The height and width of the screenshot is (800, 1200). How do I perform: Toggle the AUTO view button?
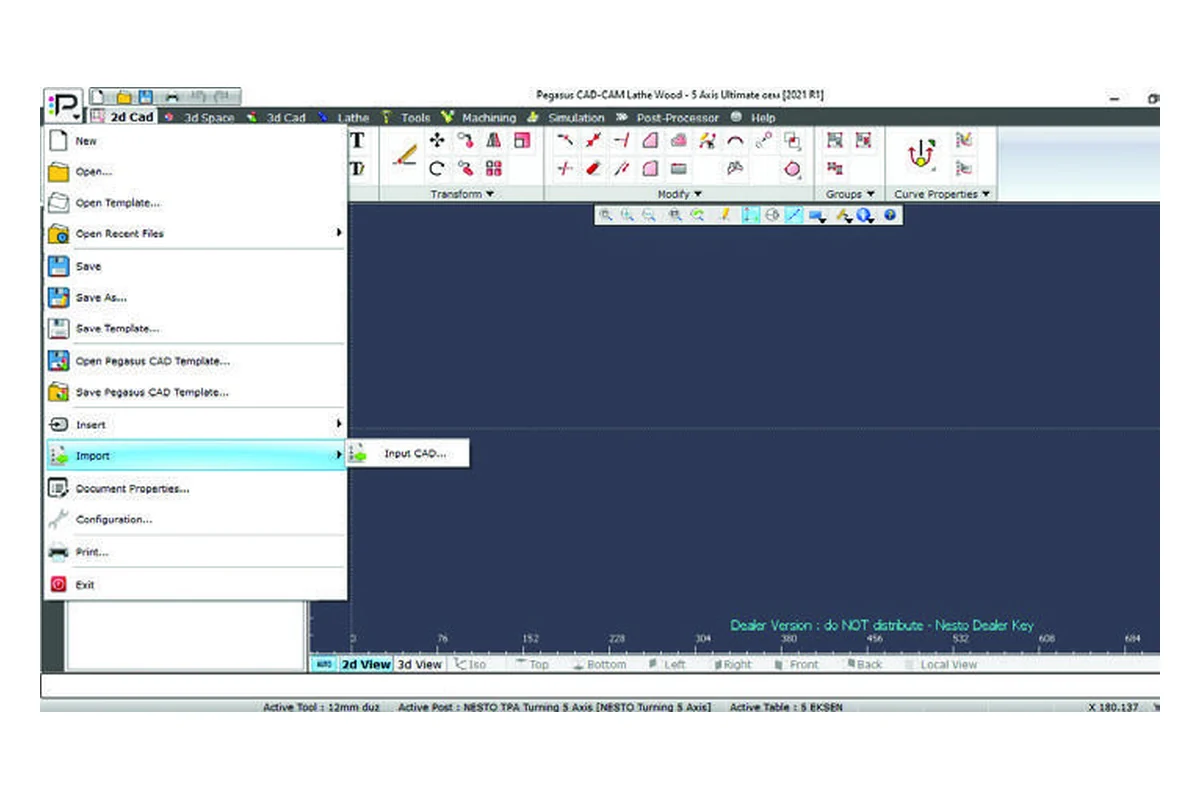325,664
